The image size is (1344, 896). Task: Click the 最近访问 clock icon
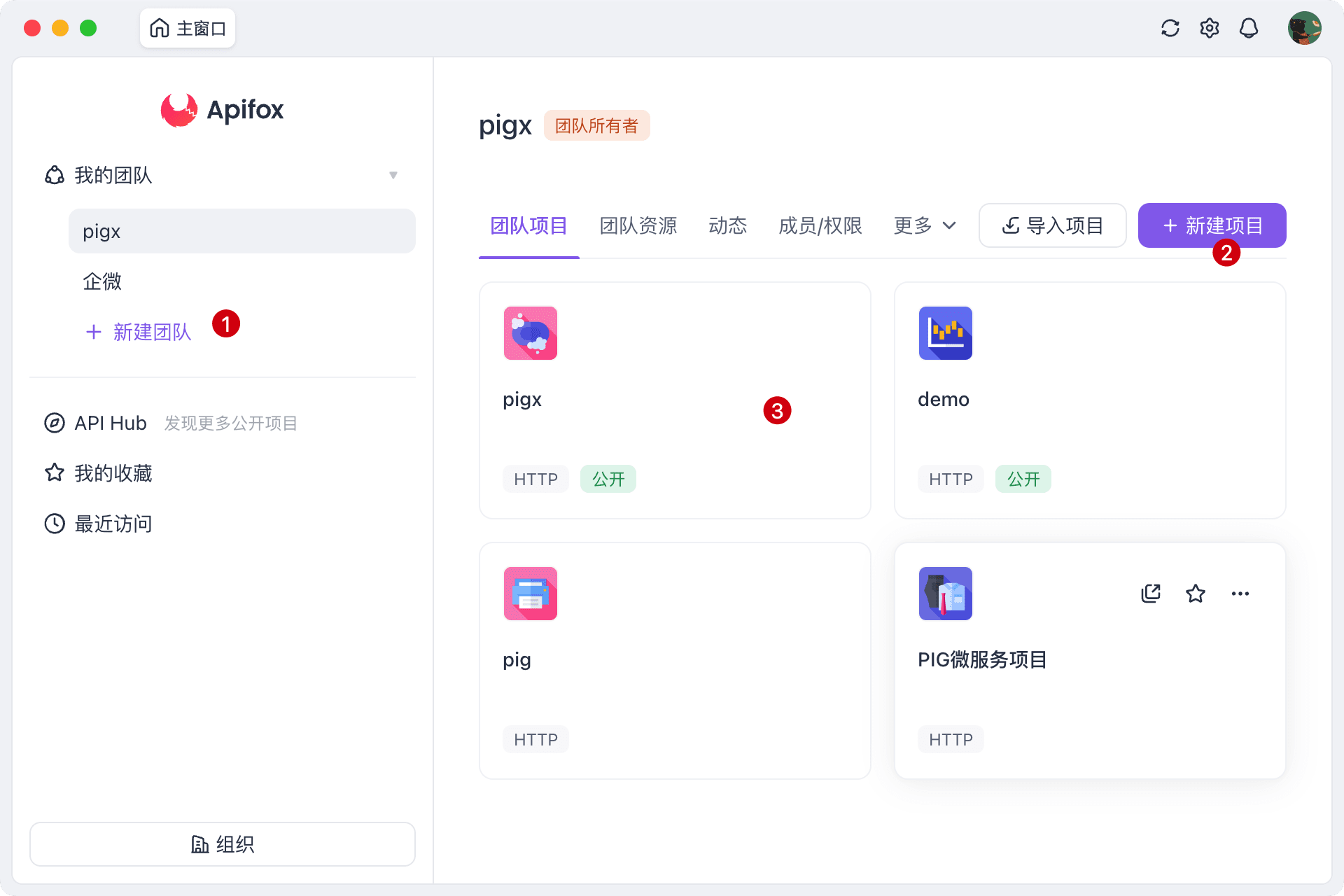(x=55, y=524)
